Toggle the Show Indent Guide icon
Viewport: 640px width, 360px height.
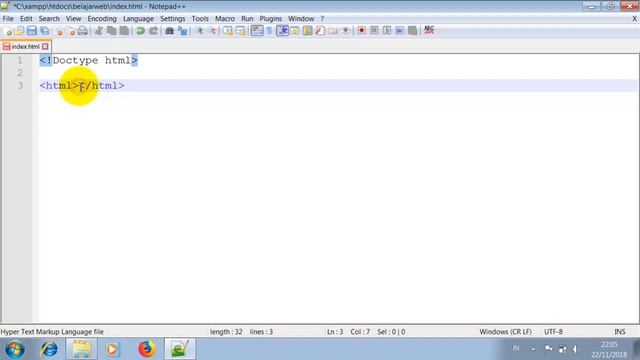pos(282,31)
